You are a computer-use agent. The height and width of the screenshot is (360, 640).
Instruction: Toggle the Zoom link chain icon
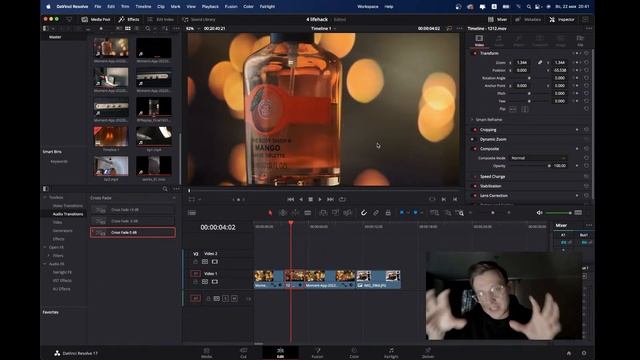(540, 62)
